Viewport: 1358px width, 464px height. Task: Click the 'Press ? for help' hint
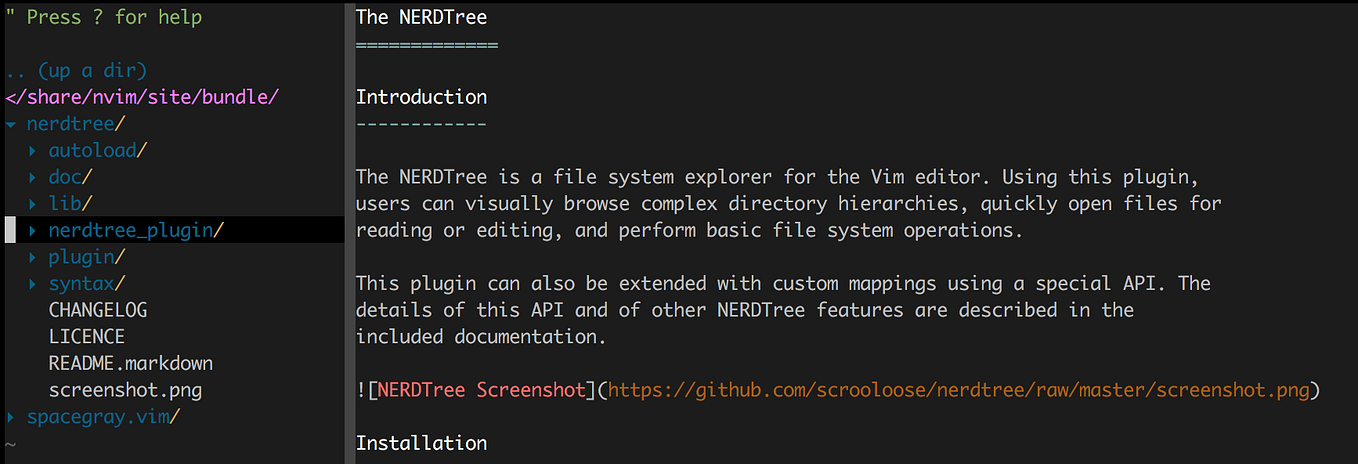coord(103,18)
